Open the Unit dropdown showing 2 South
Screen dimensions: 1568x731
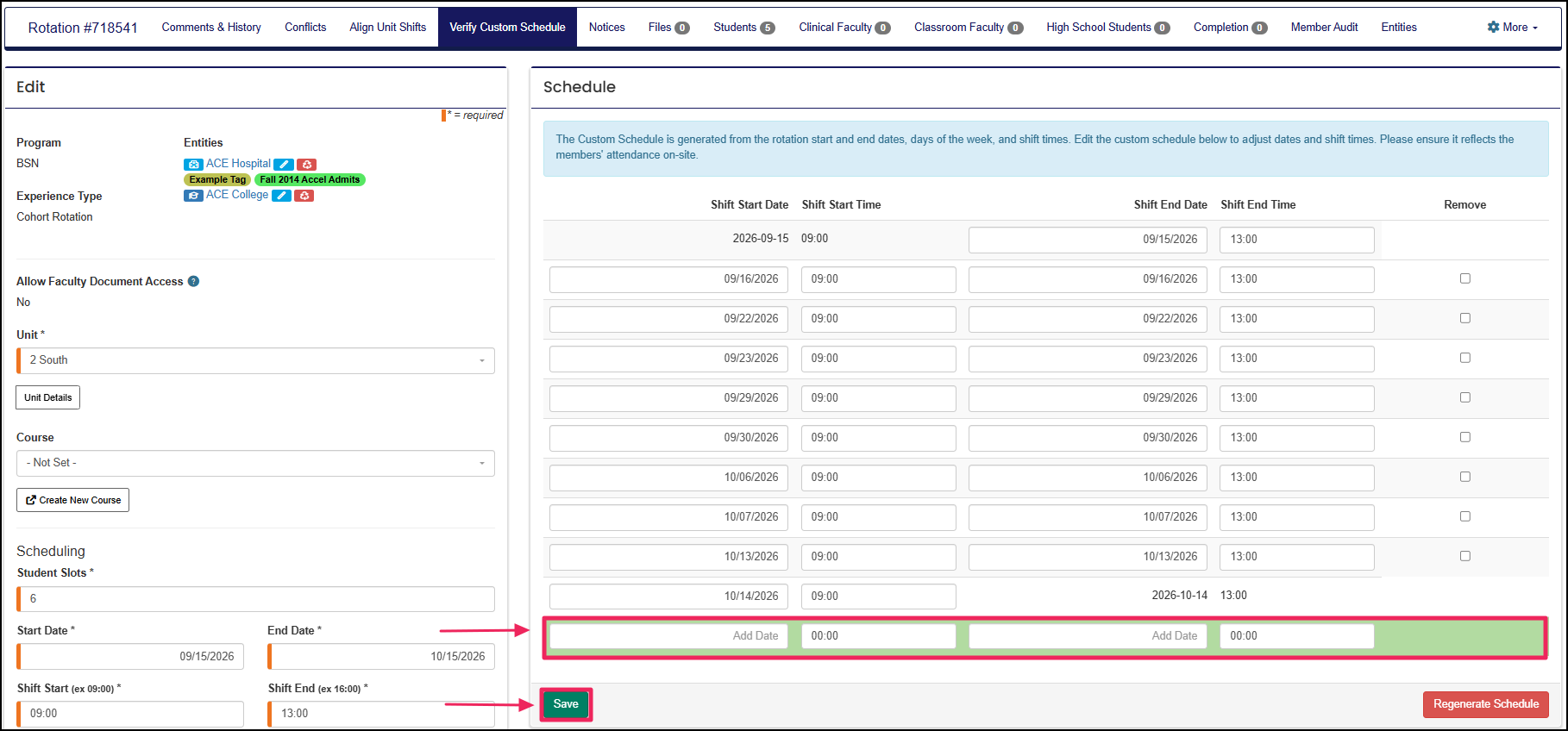point(256,360)
